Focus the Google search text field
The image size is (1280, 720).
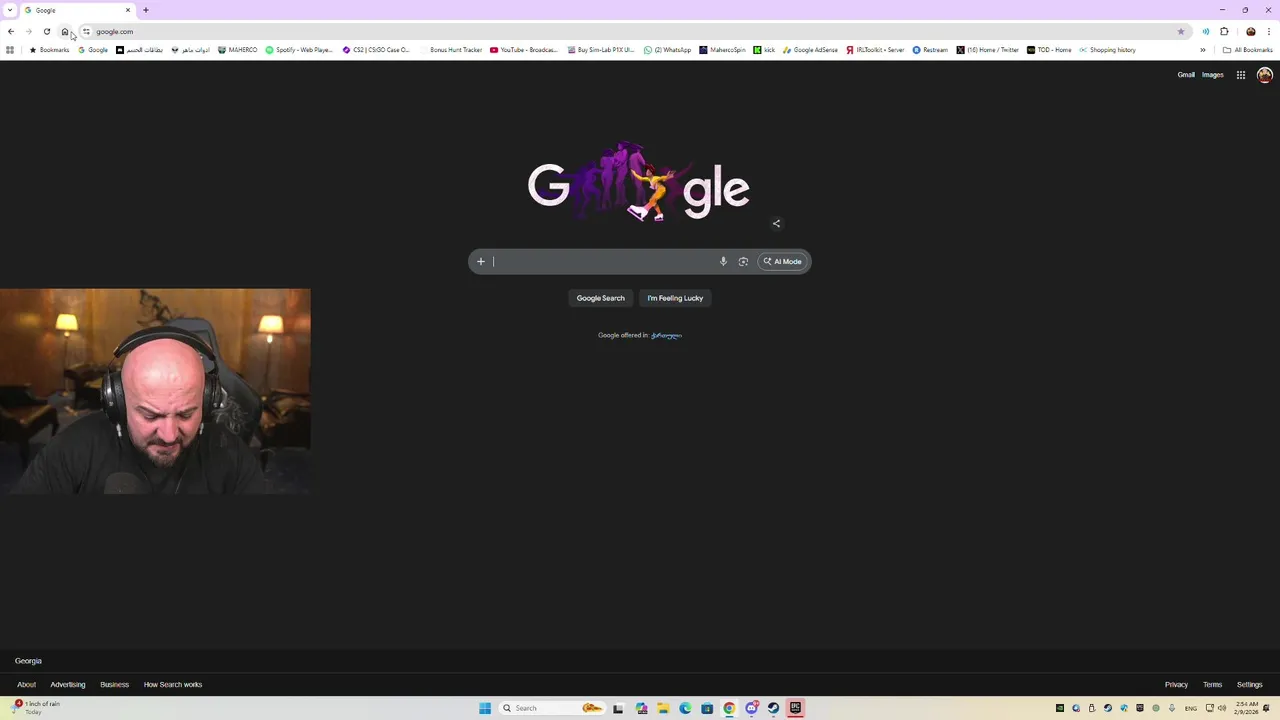point(603,262)
